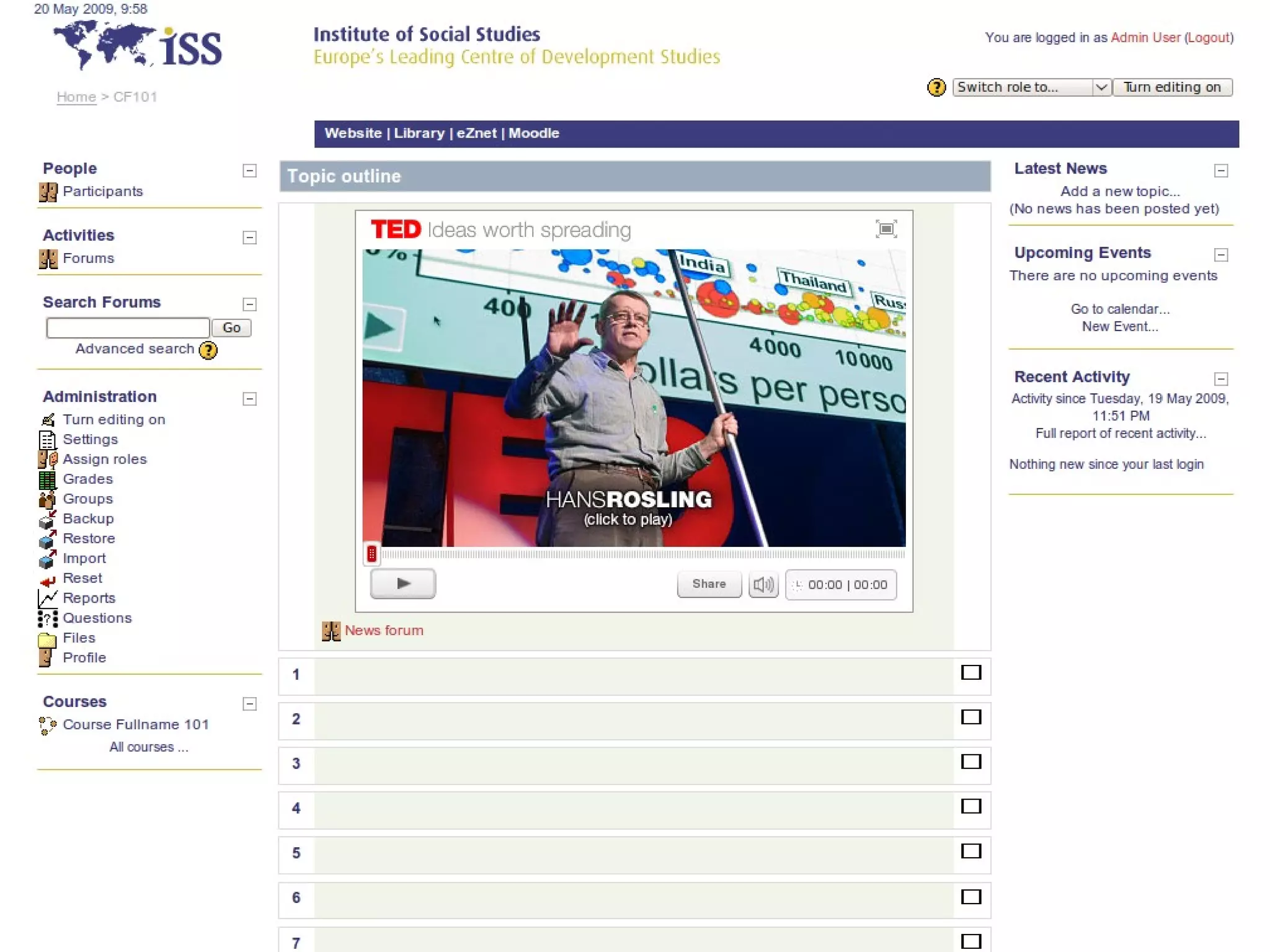The image size is (1270, 952).
Task: Click the Groups people icon
Action: [x=48, y=499]
